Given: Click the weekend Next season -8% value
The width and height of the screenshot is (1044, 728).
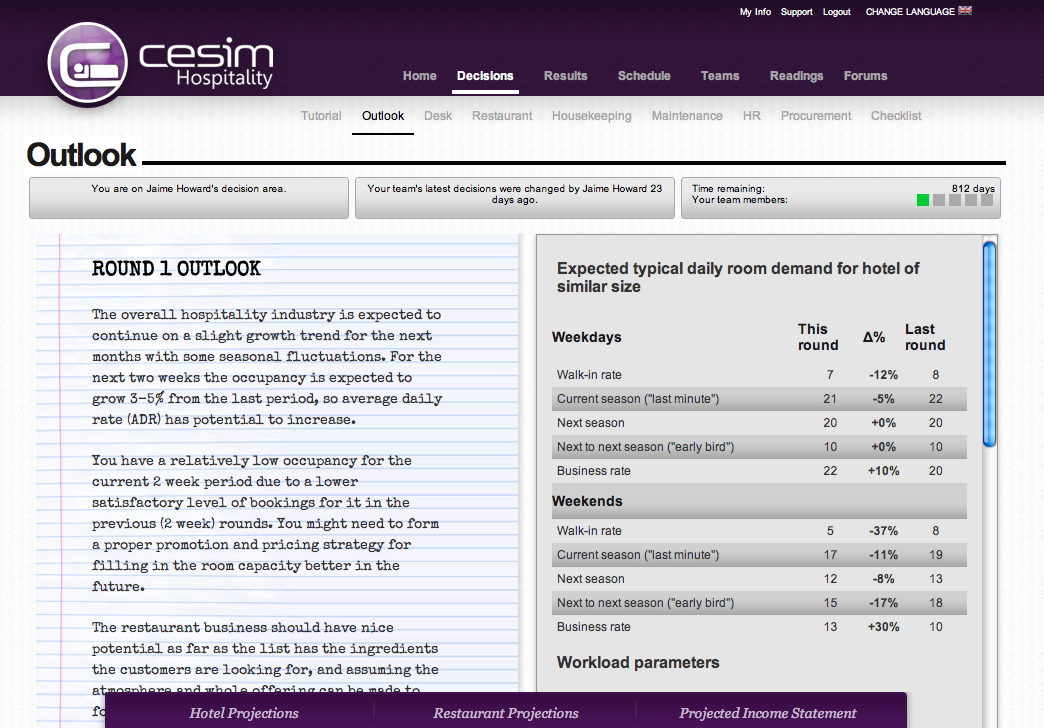Looking at the screenshot, I should point(883,579).
